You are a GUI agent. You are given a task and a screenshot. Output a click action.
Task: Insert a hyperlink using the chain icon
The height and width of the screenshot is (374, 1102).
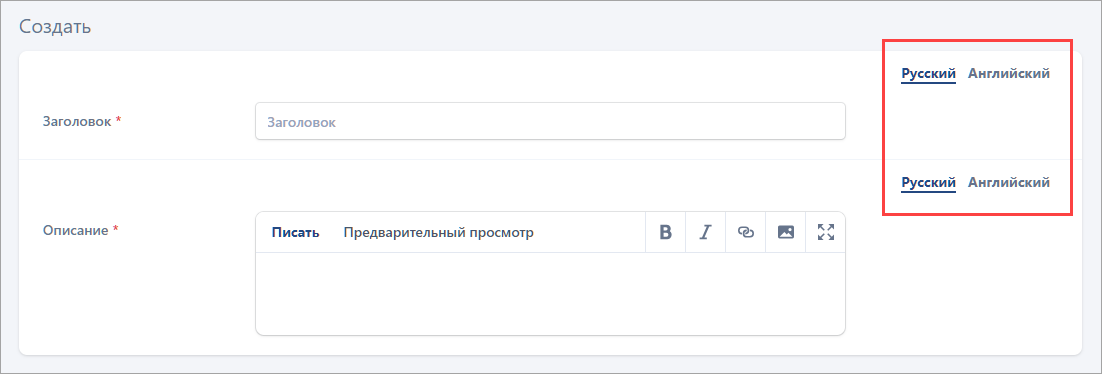pyautogui.click(x=746, y=232)
